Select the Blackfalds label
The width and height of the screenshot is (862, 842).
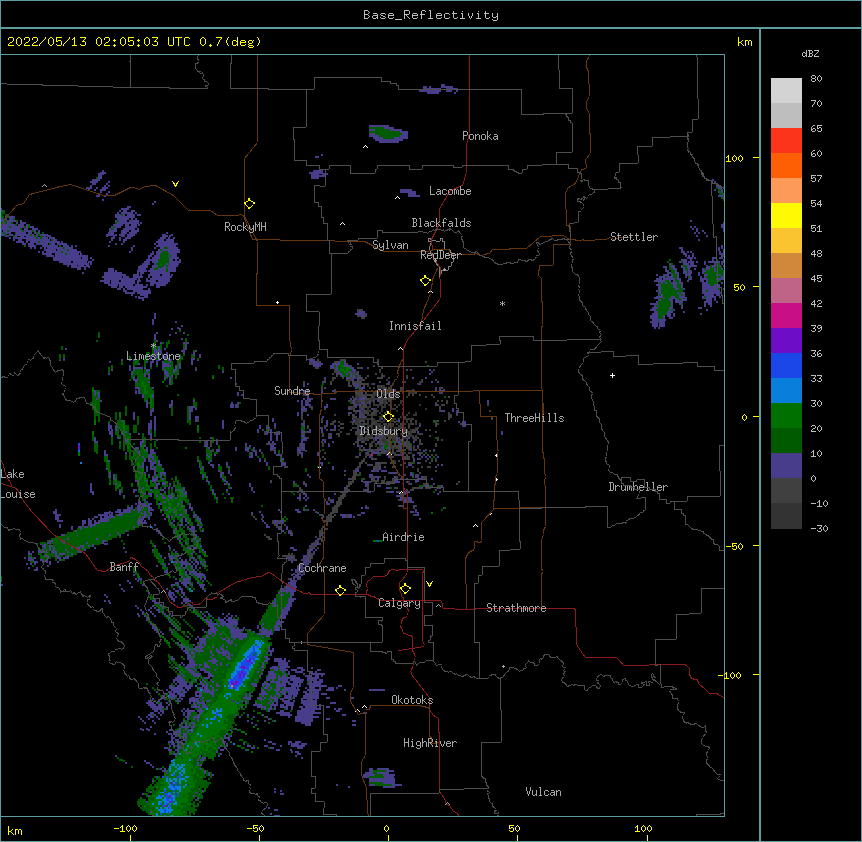pos(441,223)
